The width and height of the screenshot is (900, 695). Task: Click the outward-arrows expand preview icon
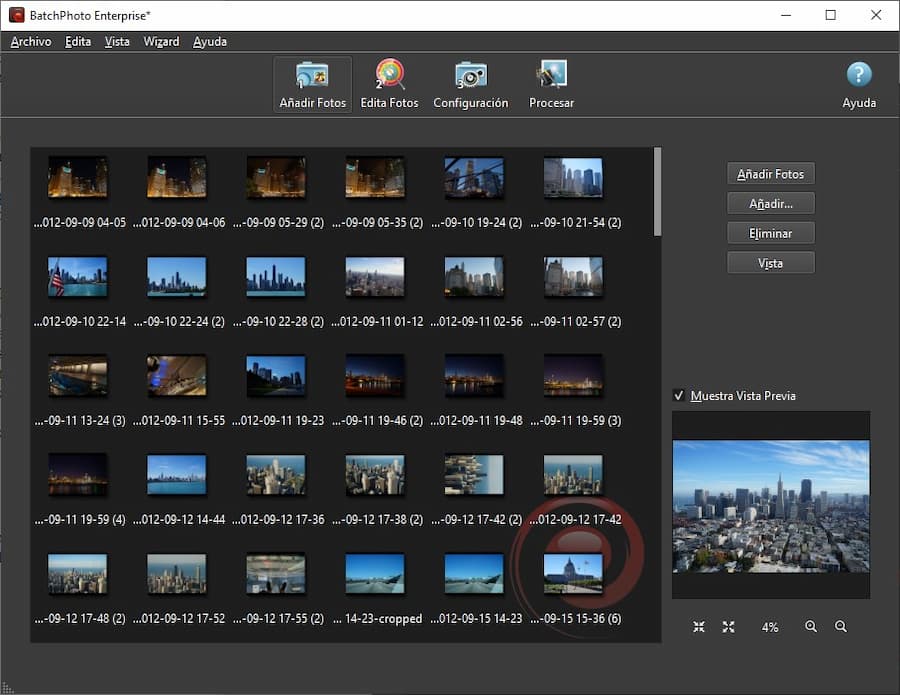(728, 627)
